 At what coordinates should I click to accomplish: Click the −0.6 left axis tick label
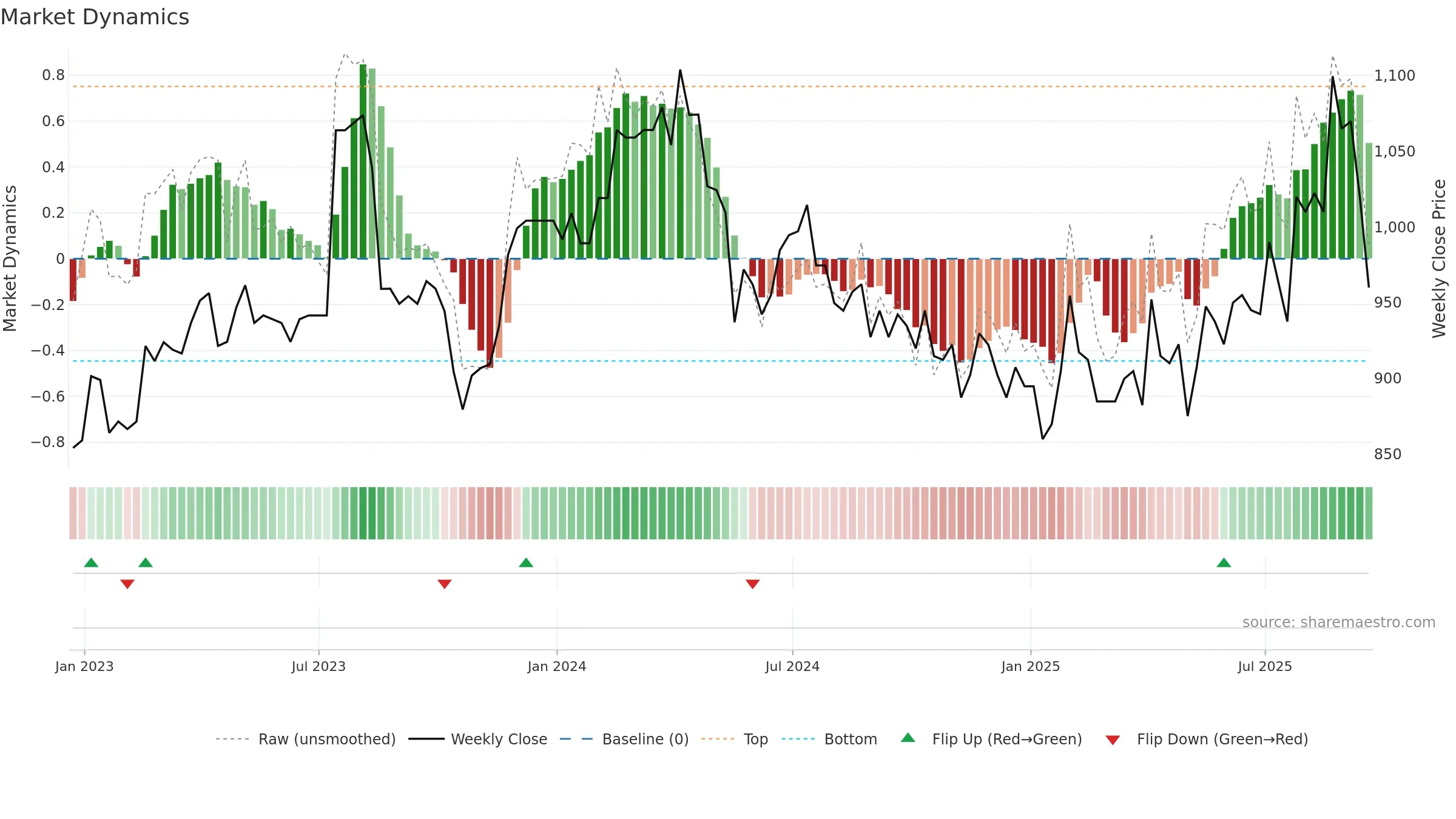pyautogui.click(x=48, y=396)
